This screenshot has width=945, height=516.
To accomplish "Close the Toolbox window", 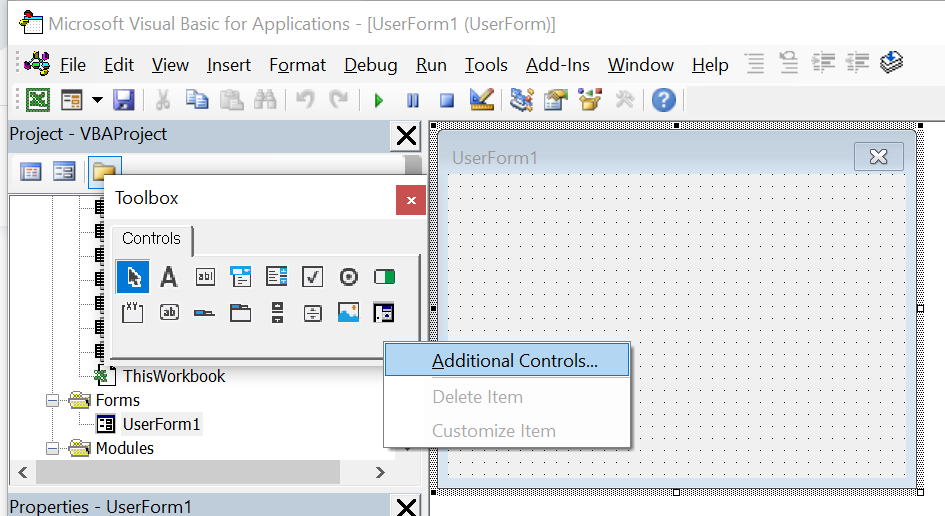I will (x=411, y=200).
